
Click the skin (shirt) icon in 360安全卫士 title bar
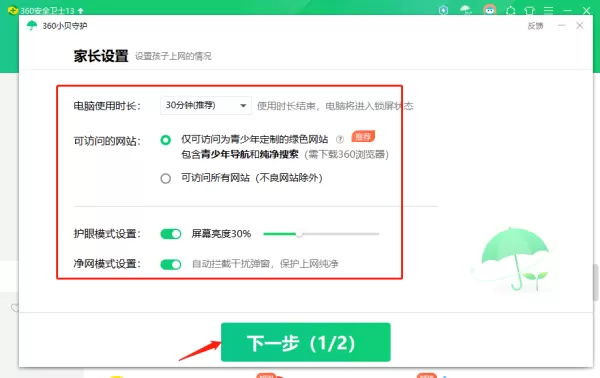[530, 10]
